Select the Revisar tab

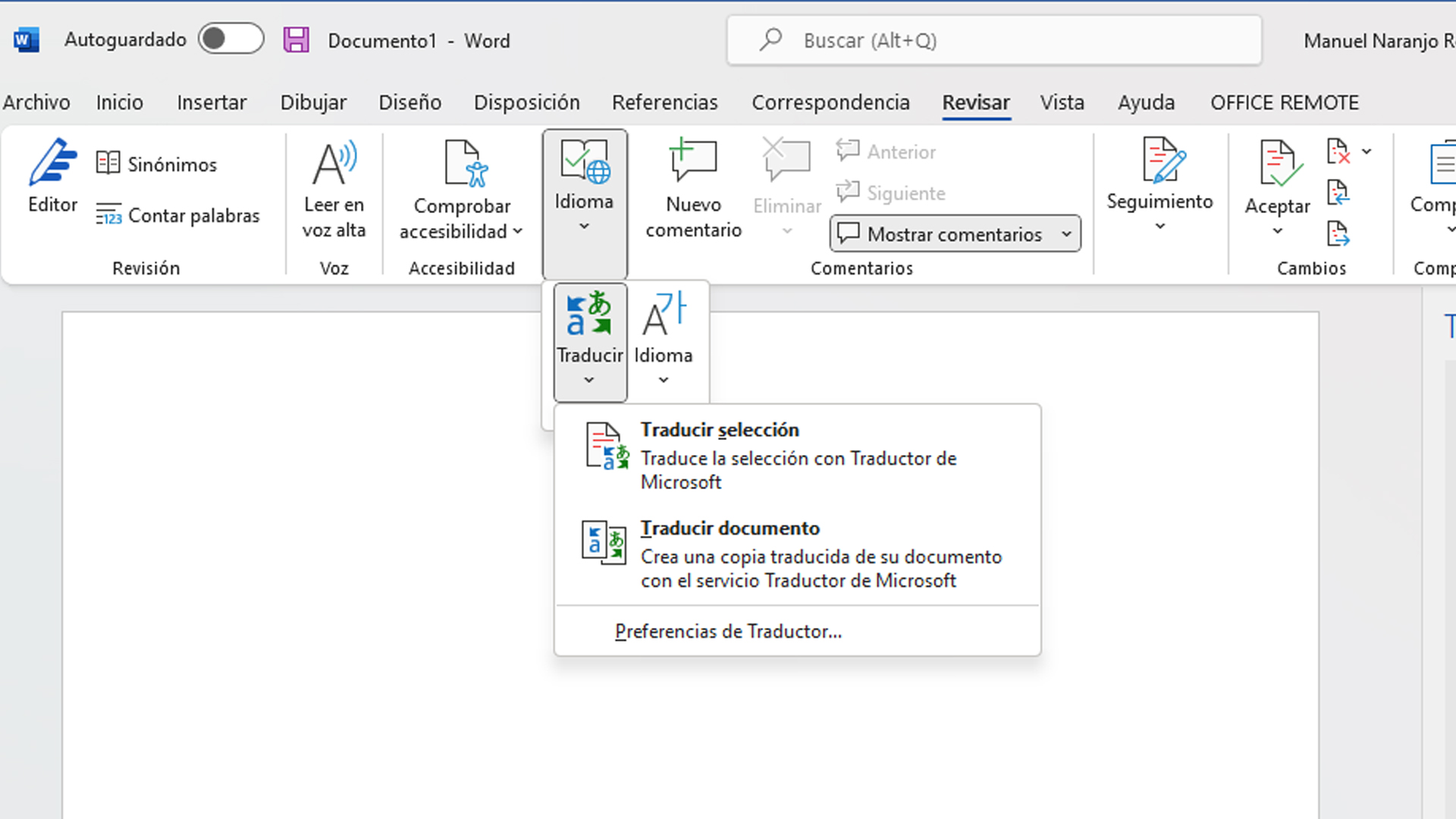tap(976, 102)
